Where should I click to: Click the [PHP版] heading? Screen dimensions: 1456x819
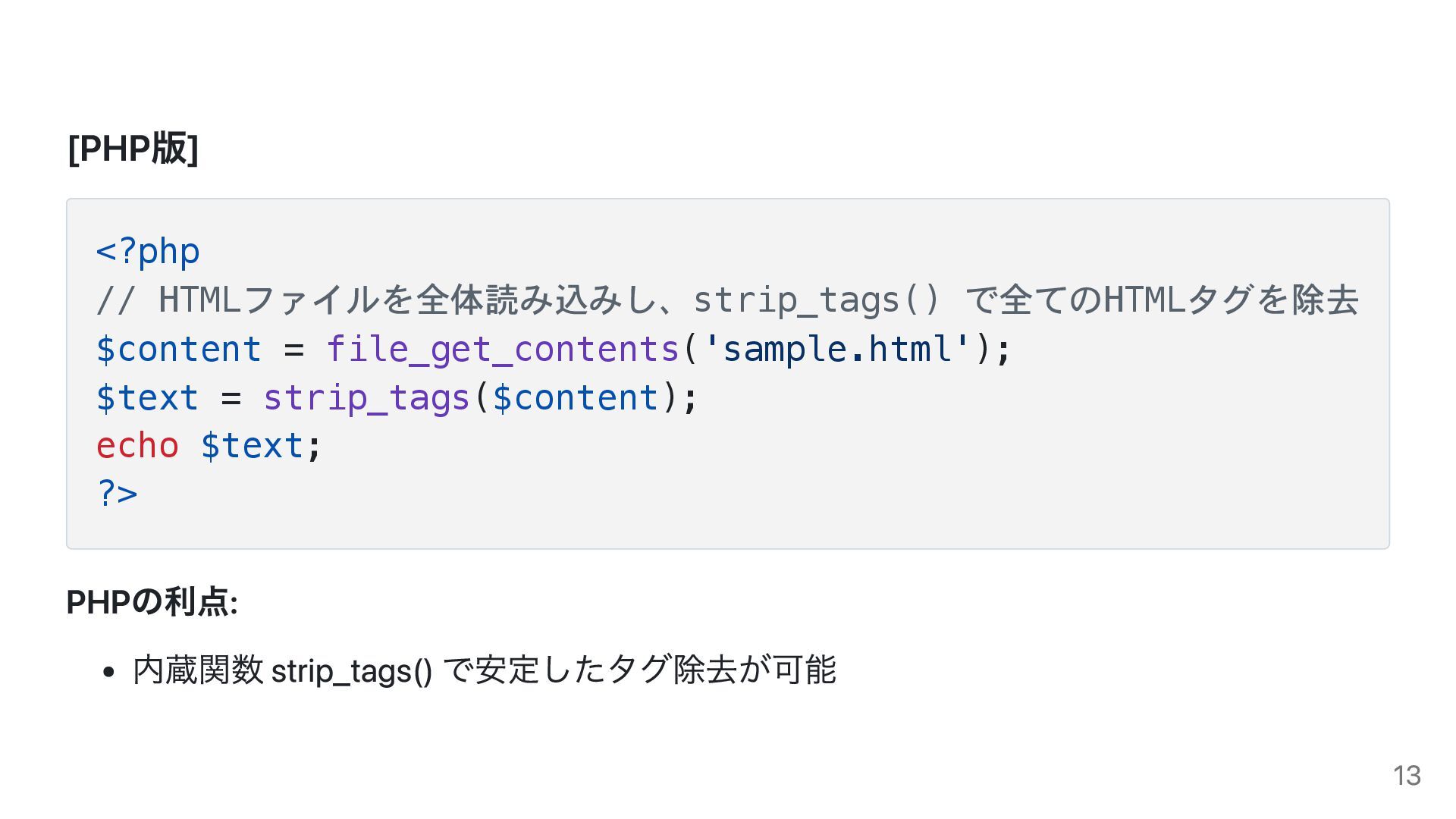[133, 148]
